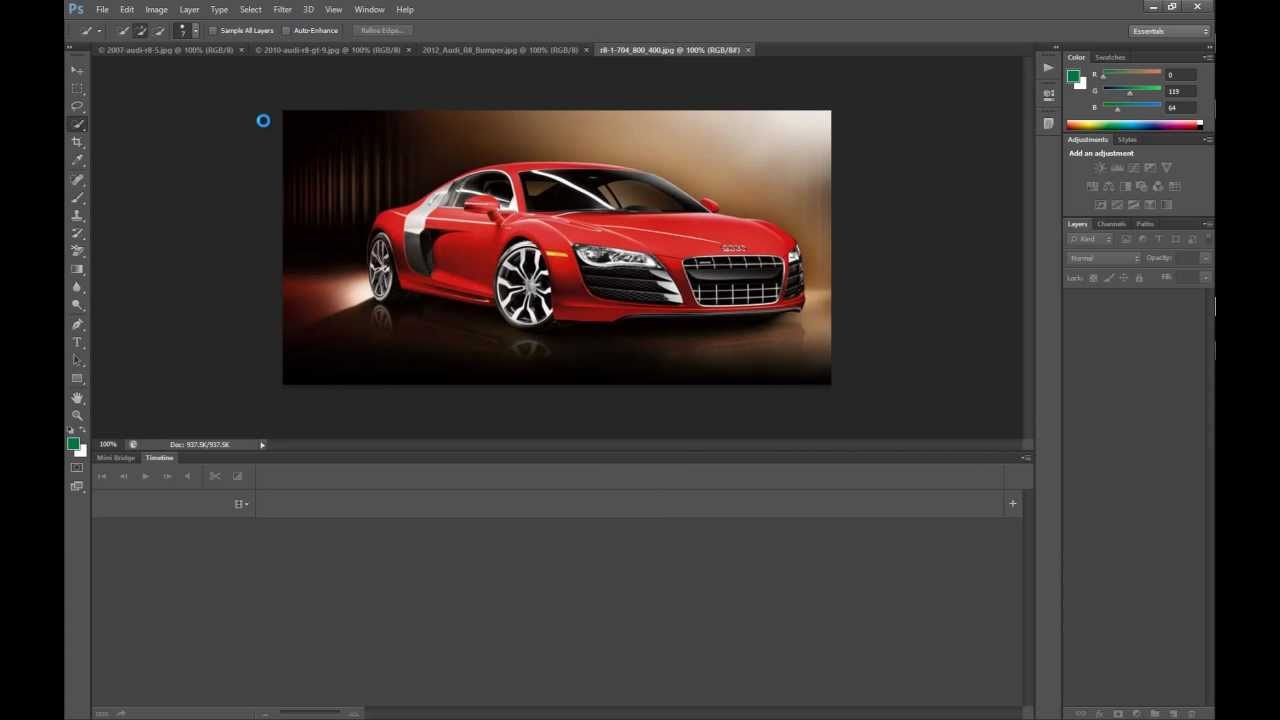Open the tool preset picker dropdown
Screen dimensions: 1280x720
tap(99, 31)
